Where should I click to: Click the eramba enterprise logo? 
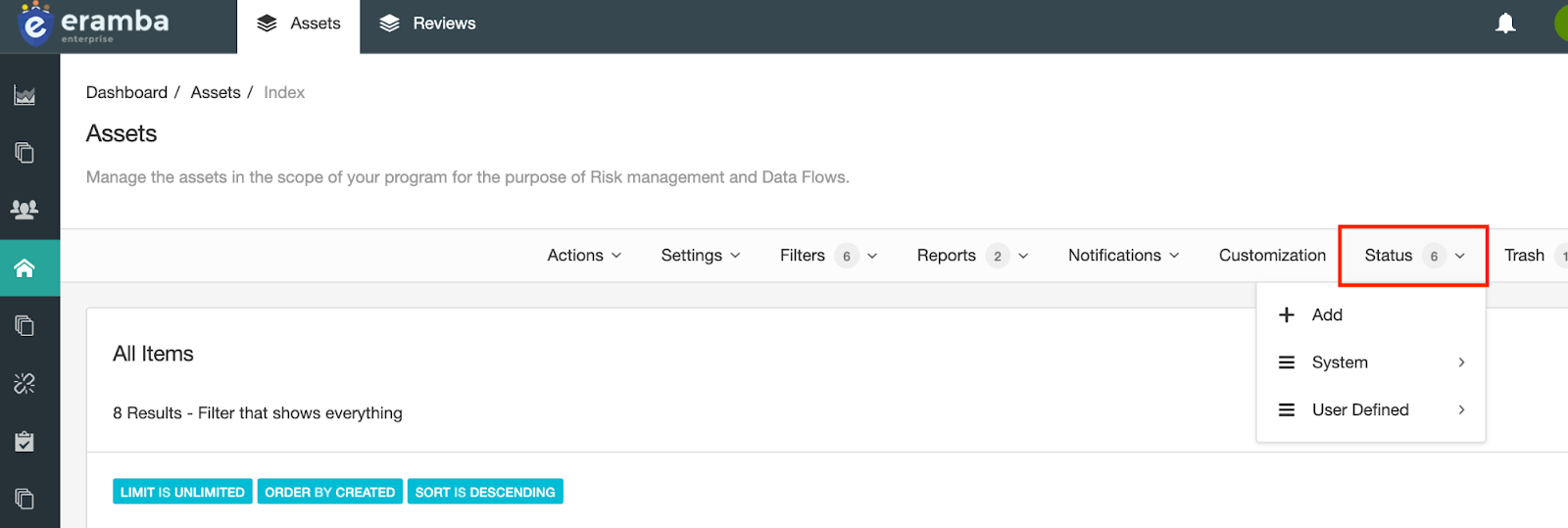tap(93, 24)
